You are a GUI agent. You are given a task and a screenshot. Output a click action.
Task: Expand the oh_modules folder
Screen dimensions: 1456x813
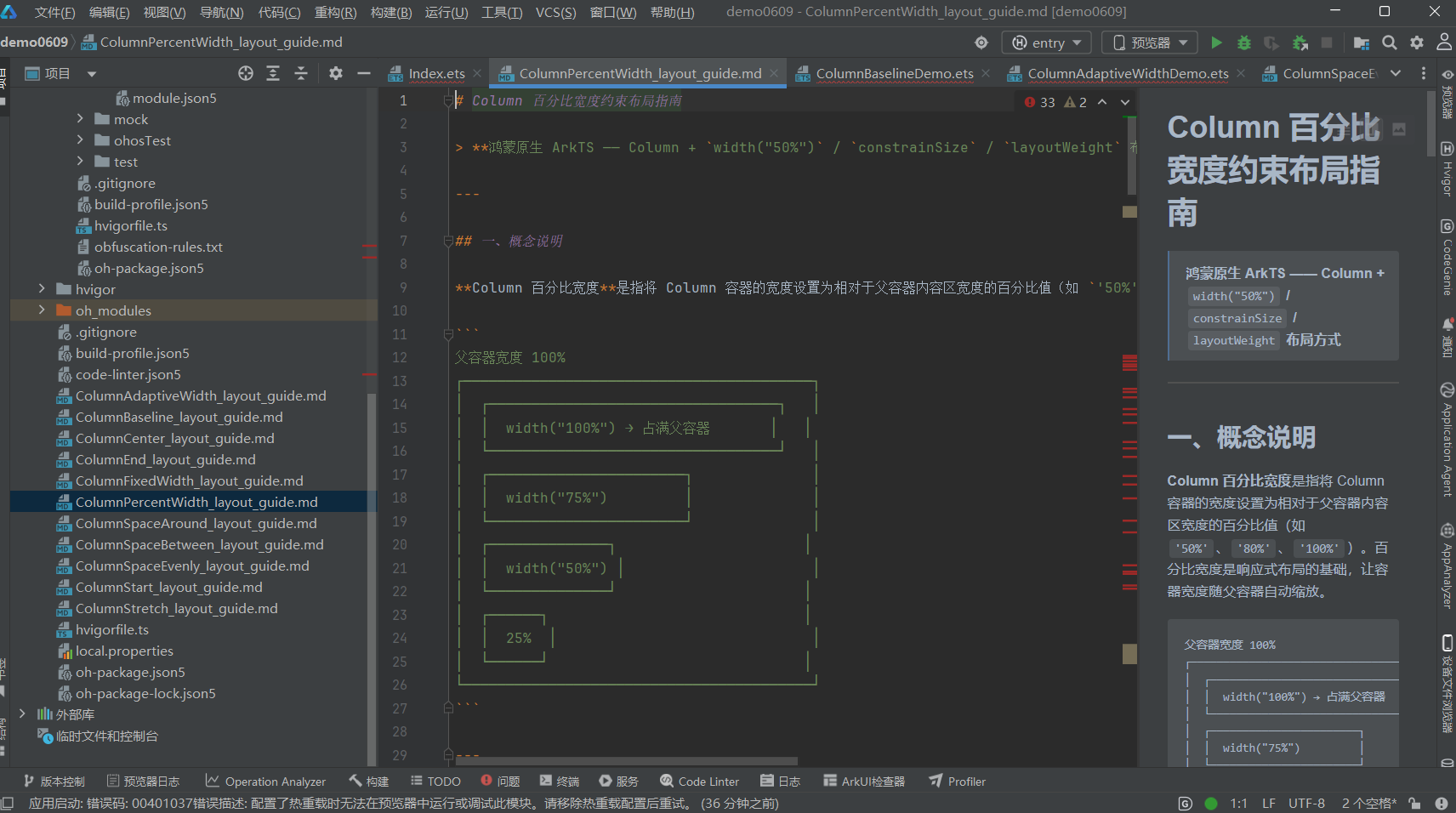[42, 310]
